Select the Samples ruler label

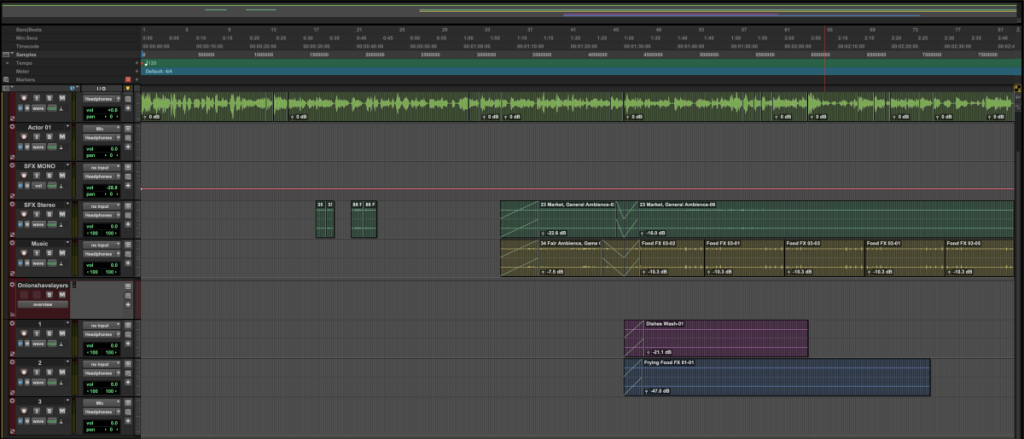pos(27,54)
